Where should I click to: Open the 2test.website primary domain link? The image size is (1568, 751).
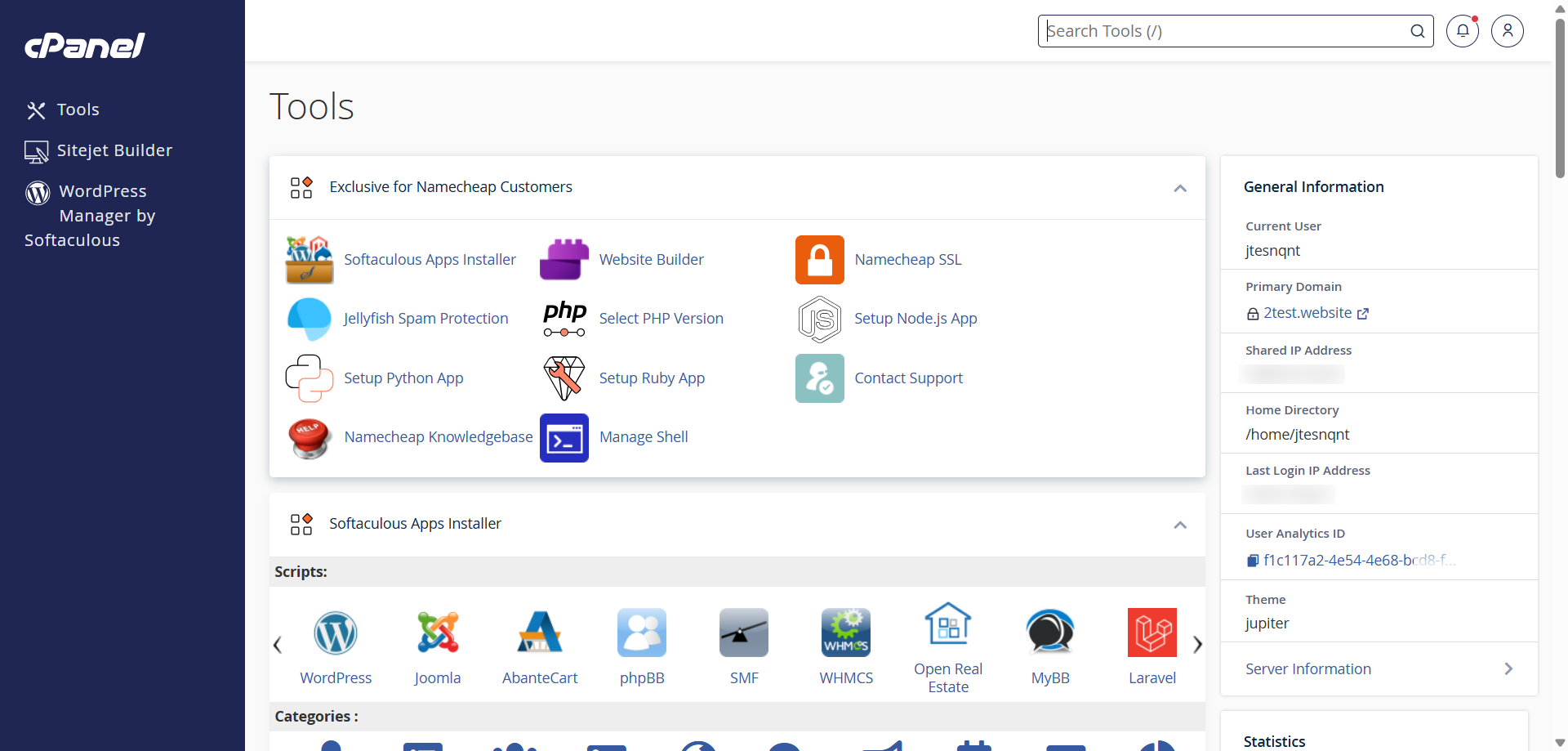point(1307,313)
